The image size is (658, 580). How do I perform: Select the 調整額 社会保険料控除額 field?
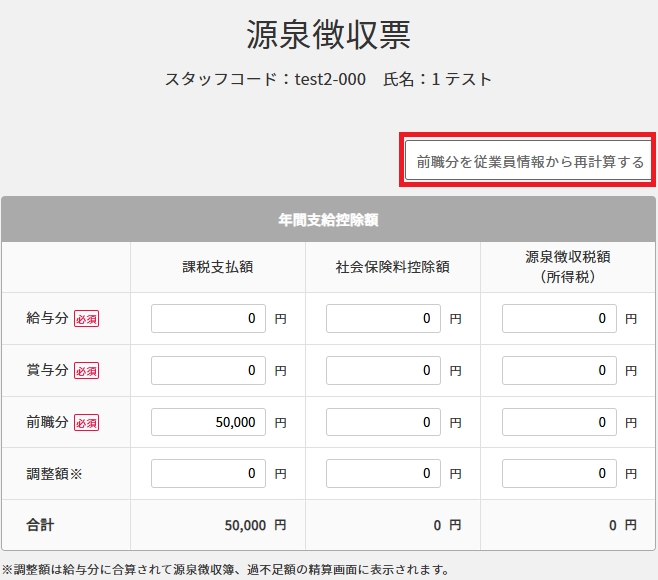383,473
